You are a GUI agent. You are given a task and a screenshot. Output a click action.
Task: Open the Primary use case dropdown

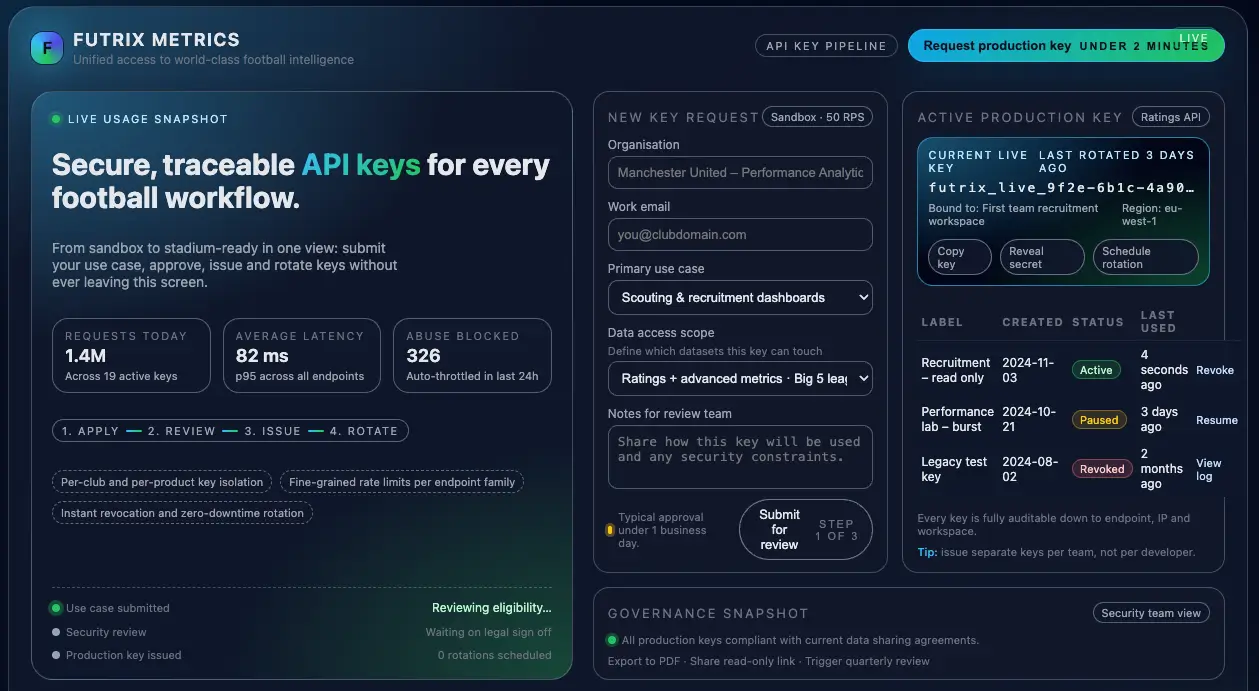tap(740, 297)
